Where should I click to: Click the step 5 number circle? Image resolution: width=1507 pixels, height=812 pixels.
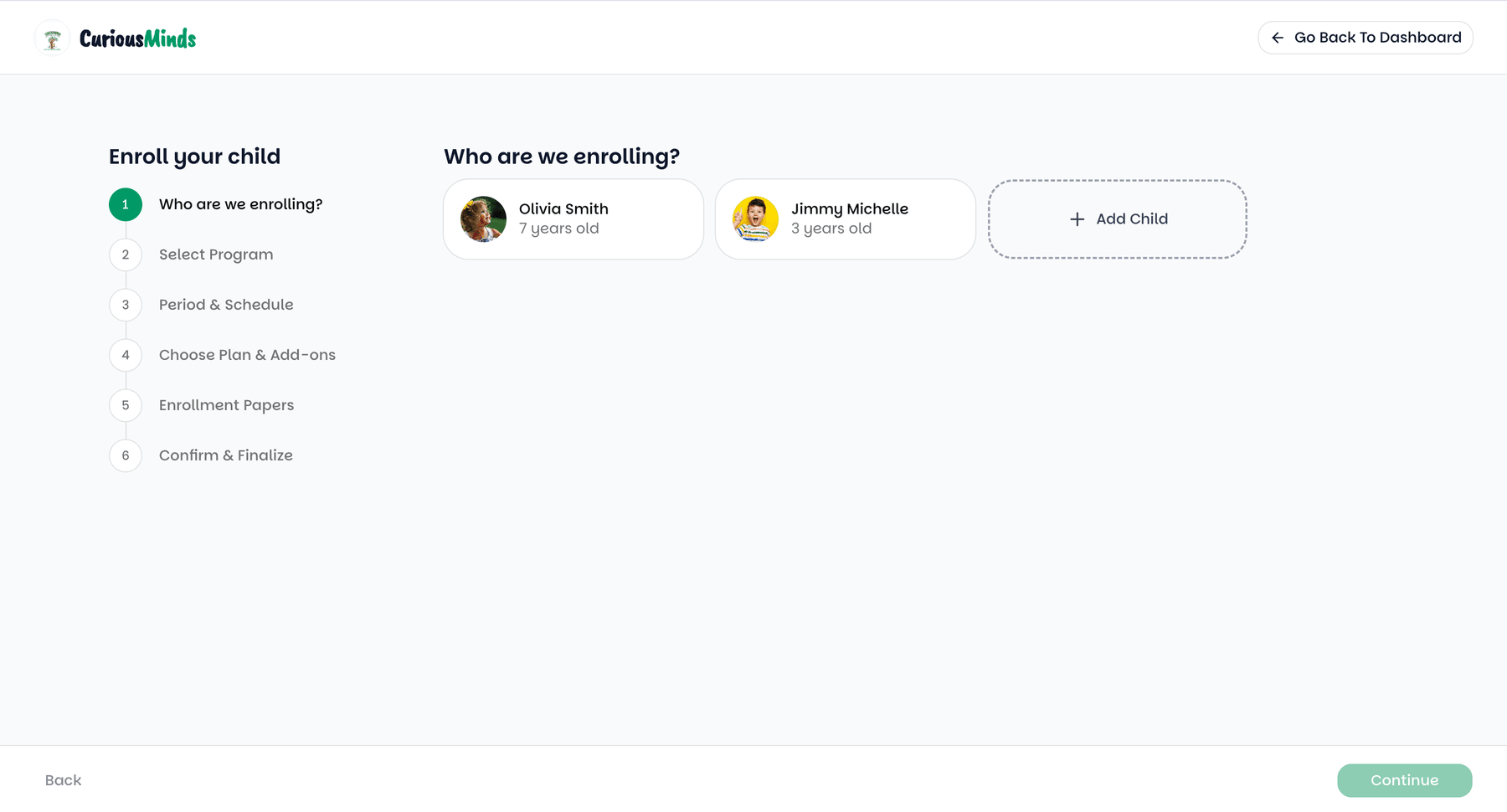click(x=126, y=405)
